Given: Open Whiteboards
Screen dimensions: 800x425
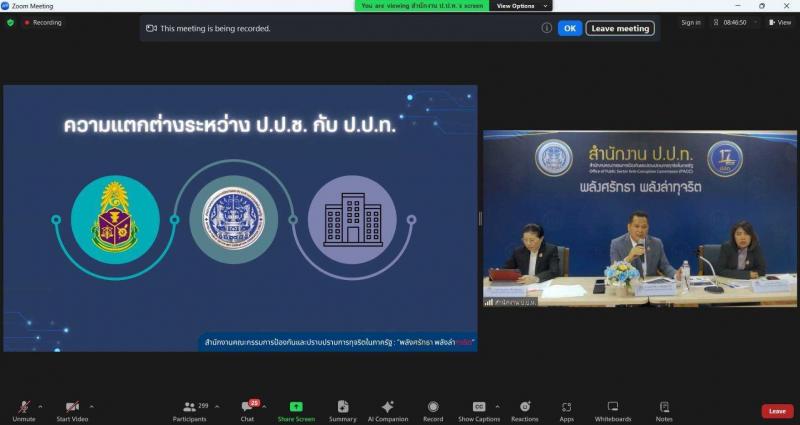Looking at the screenshot, I should (613, 411).
